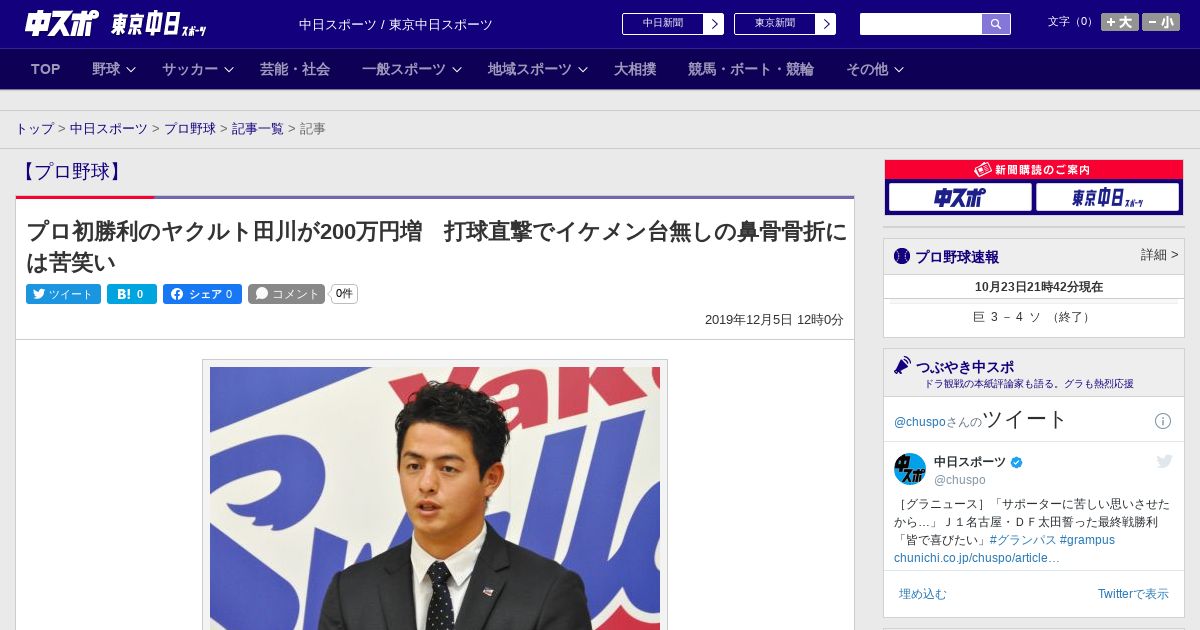The height and width of the screenshot is (630, 1200).
Task: Click the arrow beside 東京新聞
Action: pyautogui.click(x=826, y=24)
